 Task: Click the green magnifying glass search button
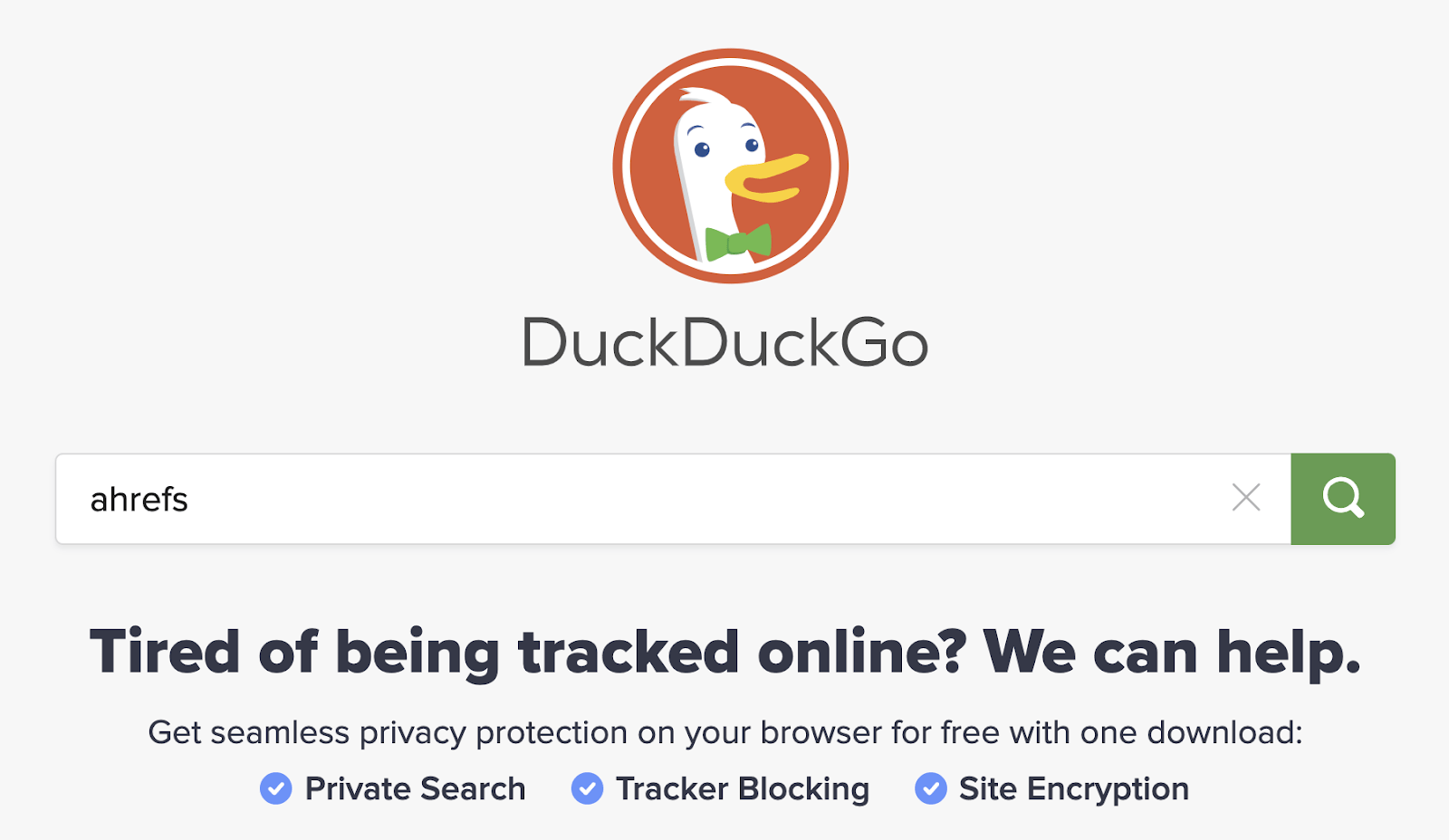[x=1343, y=499]
